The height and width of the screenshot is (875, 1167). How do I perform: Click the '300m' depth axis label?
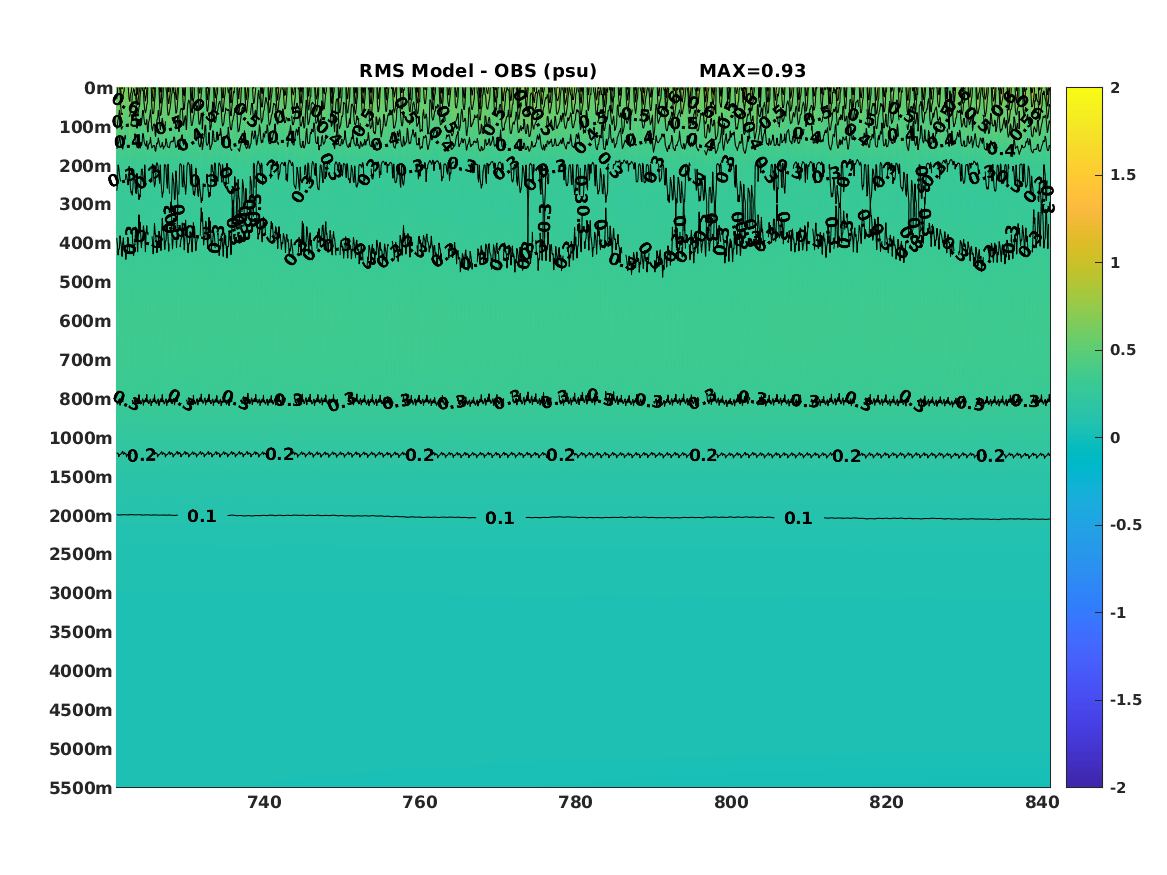pos(86,205)
